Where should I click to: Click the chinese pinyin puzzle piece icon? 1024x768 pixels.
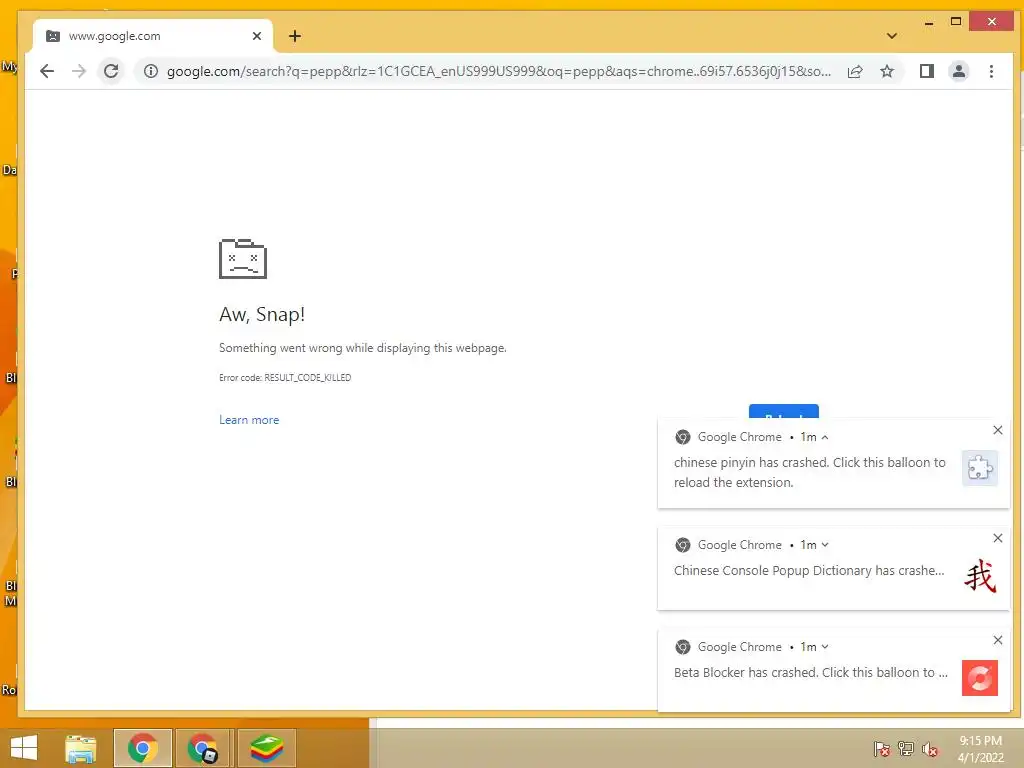(x=980, y=468)
